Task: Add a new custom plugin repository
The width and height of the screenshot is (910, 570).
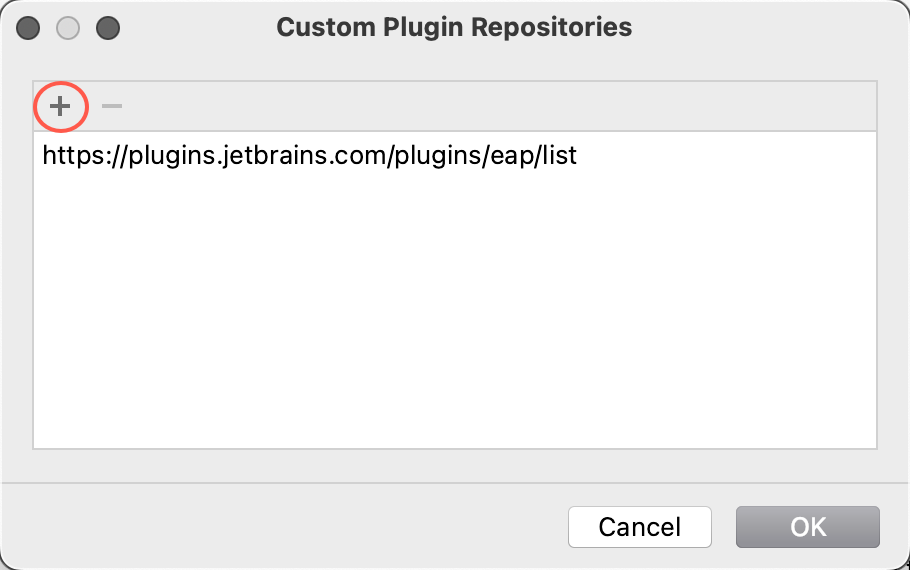Action: [x=60, y=106]
